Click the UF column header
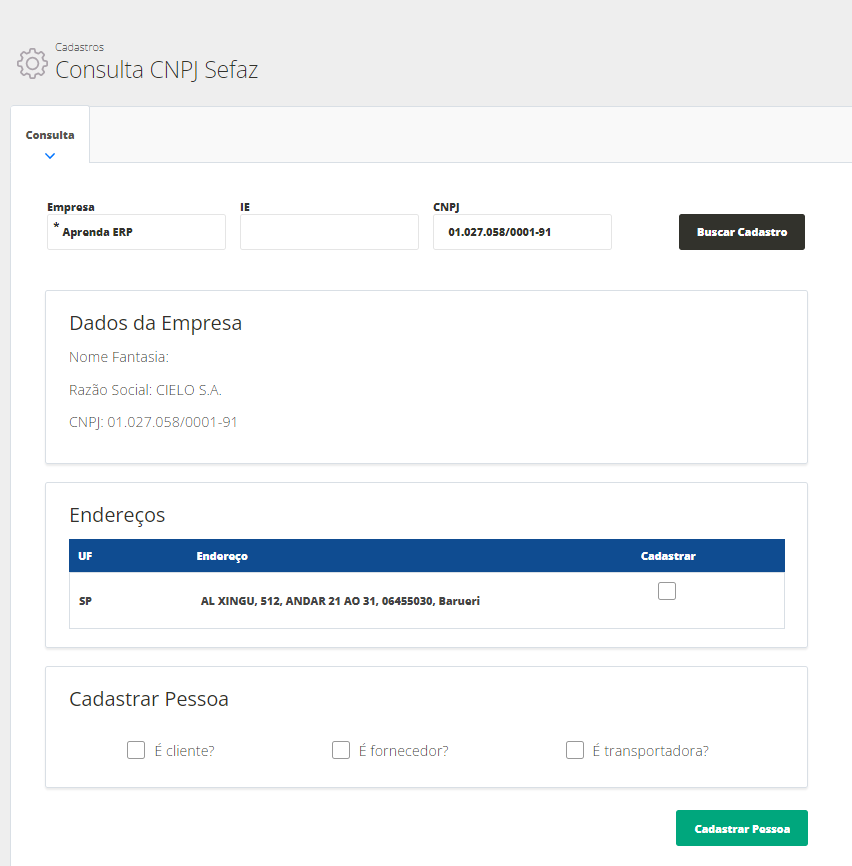This screenshot has height=866, width=852. tap(85, 556)
